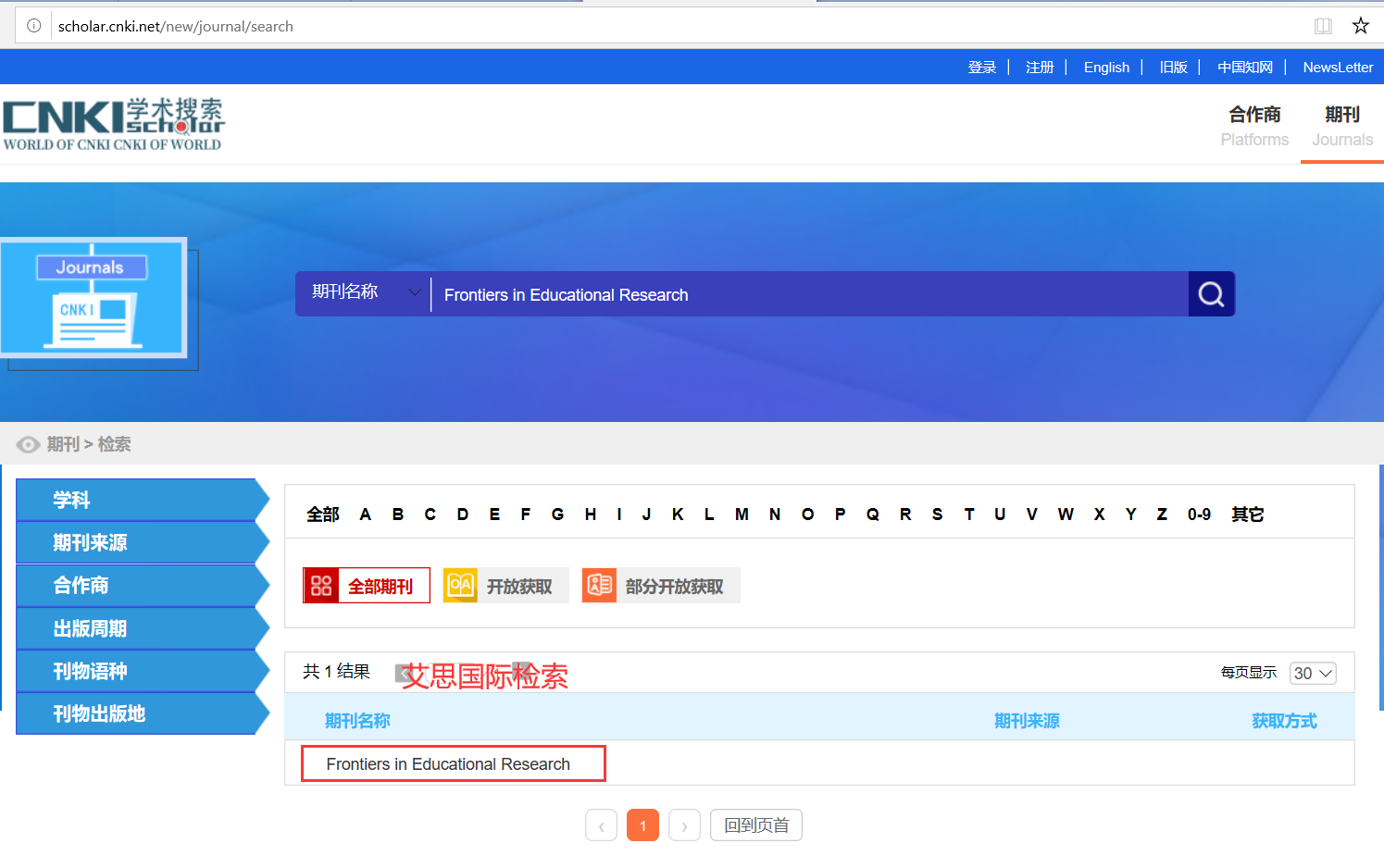1384x868 pixels.
Task: Click the search magnifier button
Action: click(x=1211, y=294)
